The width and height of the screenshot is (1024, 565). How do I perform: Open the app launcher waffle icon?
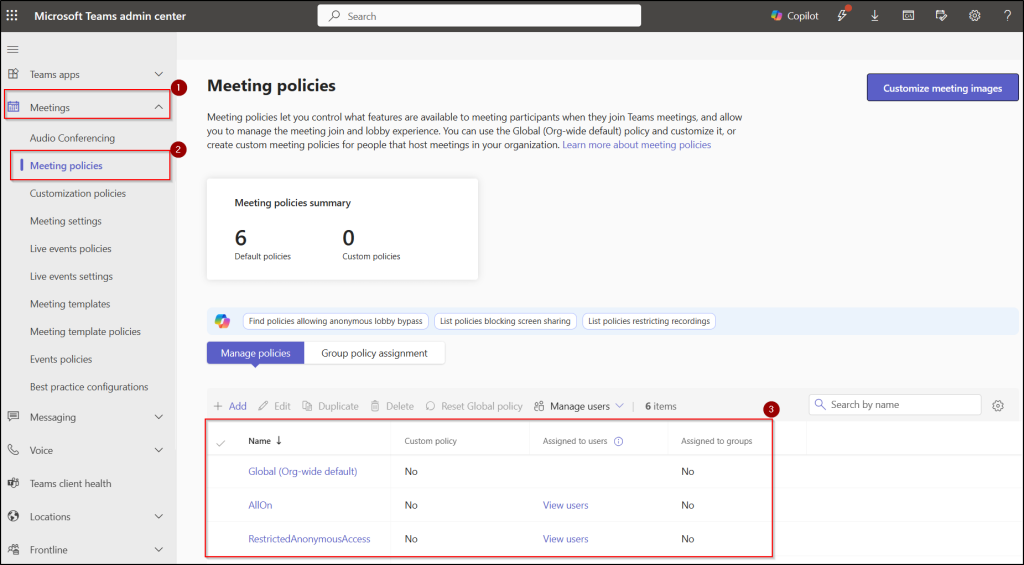coord(12,16)
